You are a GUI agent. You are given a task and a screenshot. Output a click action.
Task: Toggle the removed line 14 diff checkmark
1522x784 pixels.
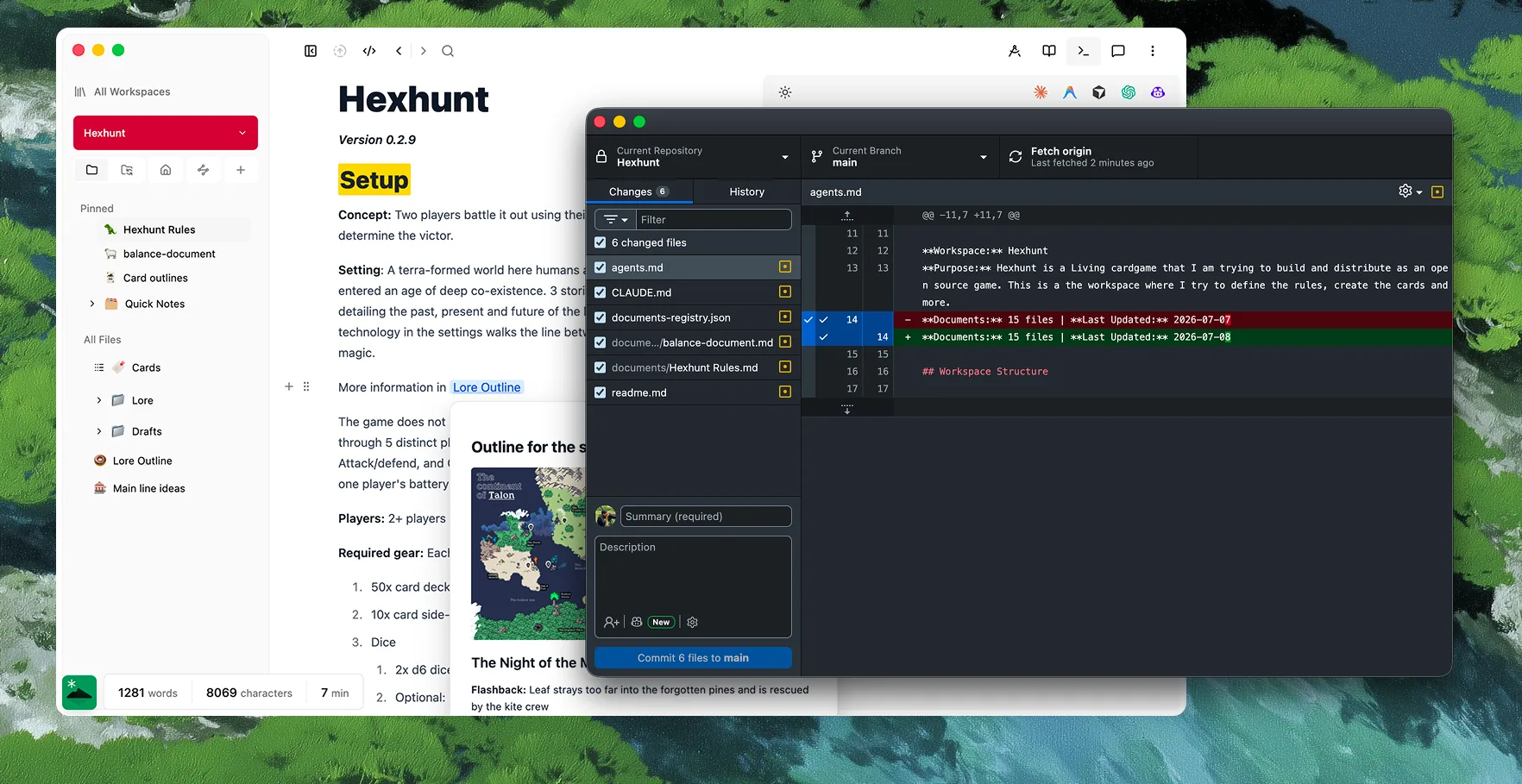point(823,320)
